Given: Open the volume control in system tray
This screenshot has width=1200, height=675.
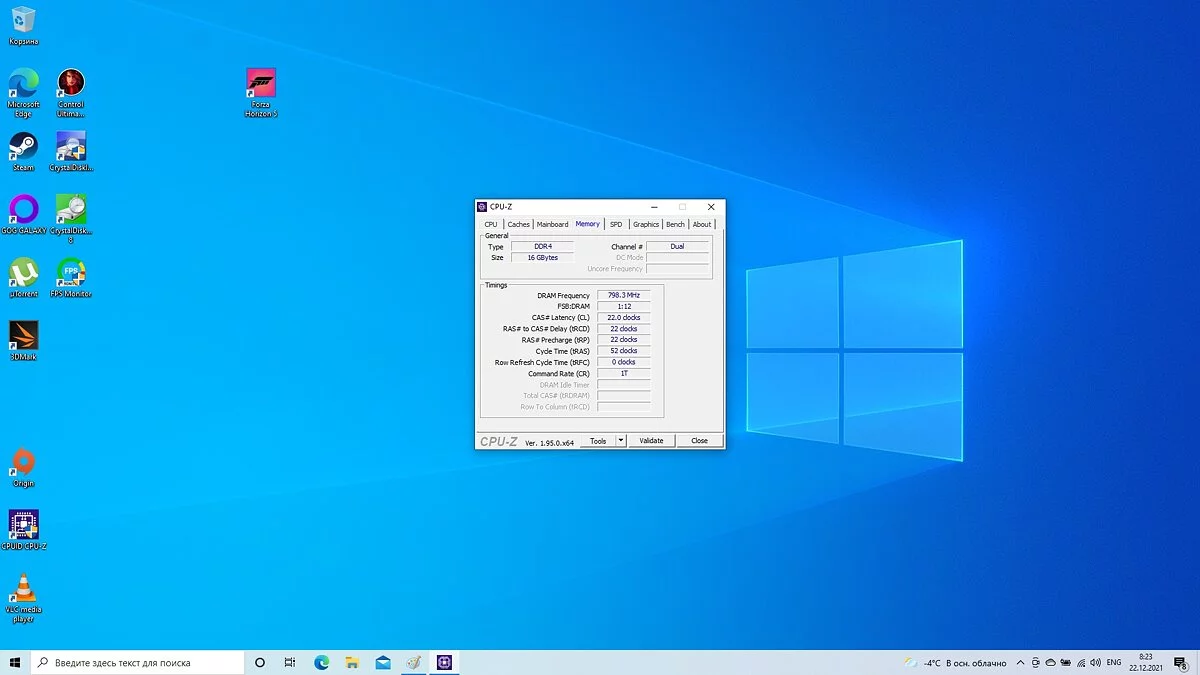Looking at the screenshot, I should 1097,663.
